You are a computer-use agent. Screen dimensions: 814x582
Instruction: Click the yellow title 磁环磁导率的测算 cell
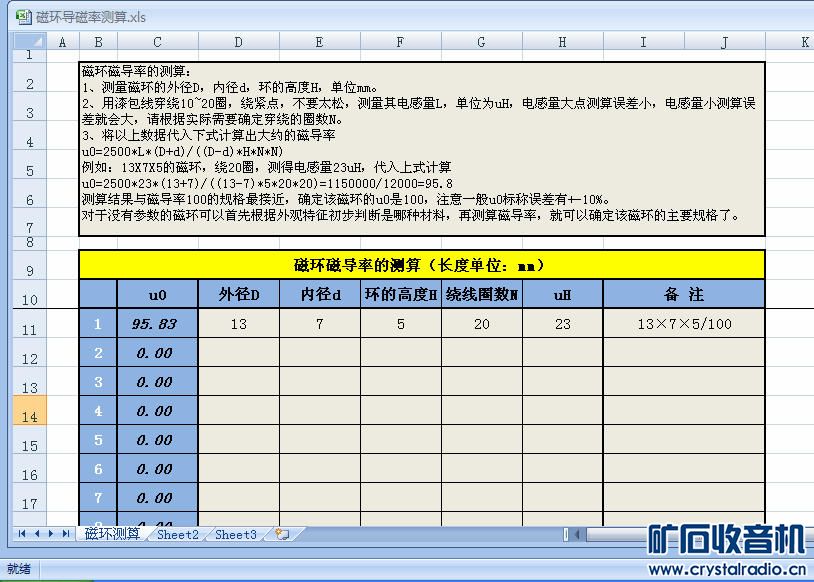pyautogui.click(x=422, y=265)
